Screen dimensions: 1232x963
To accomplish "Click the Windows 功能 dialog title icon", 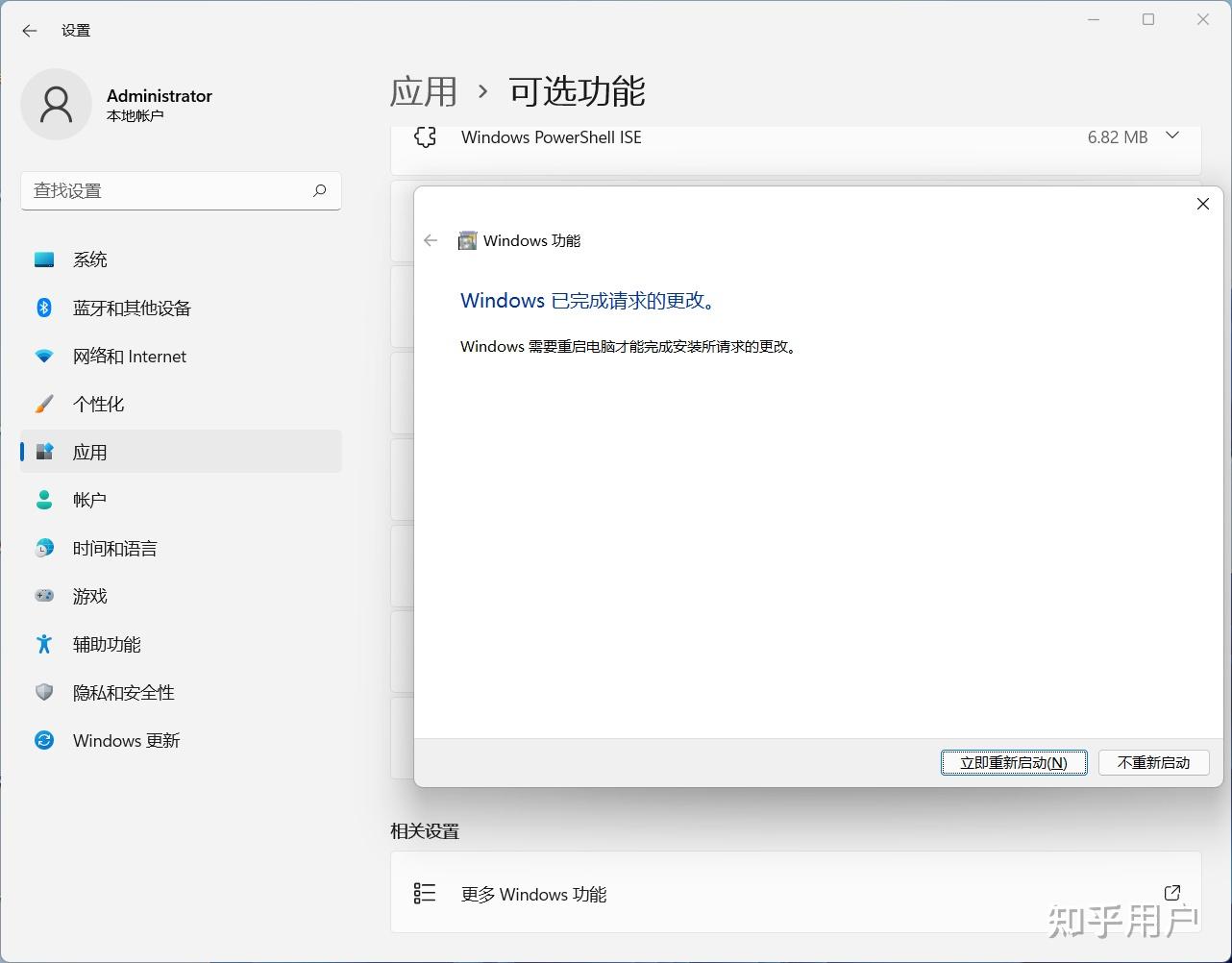I will tap(467, 240).
